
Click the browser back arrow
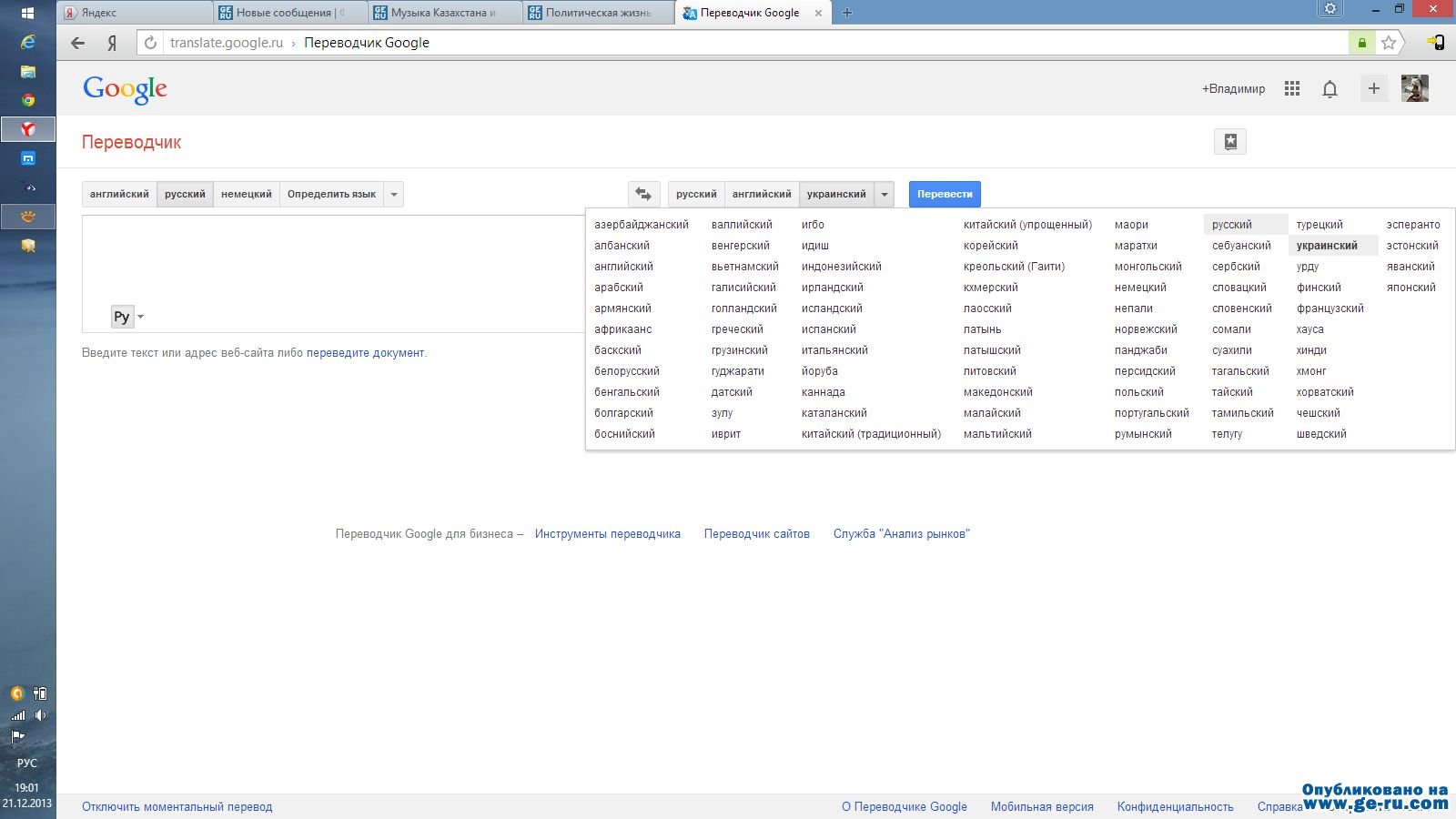pyautogui.click(x=78, y=43)
